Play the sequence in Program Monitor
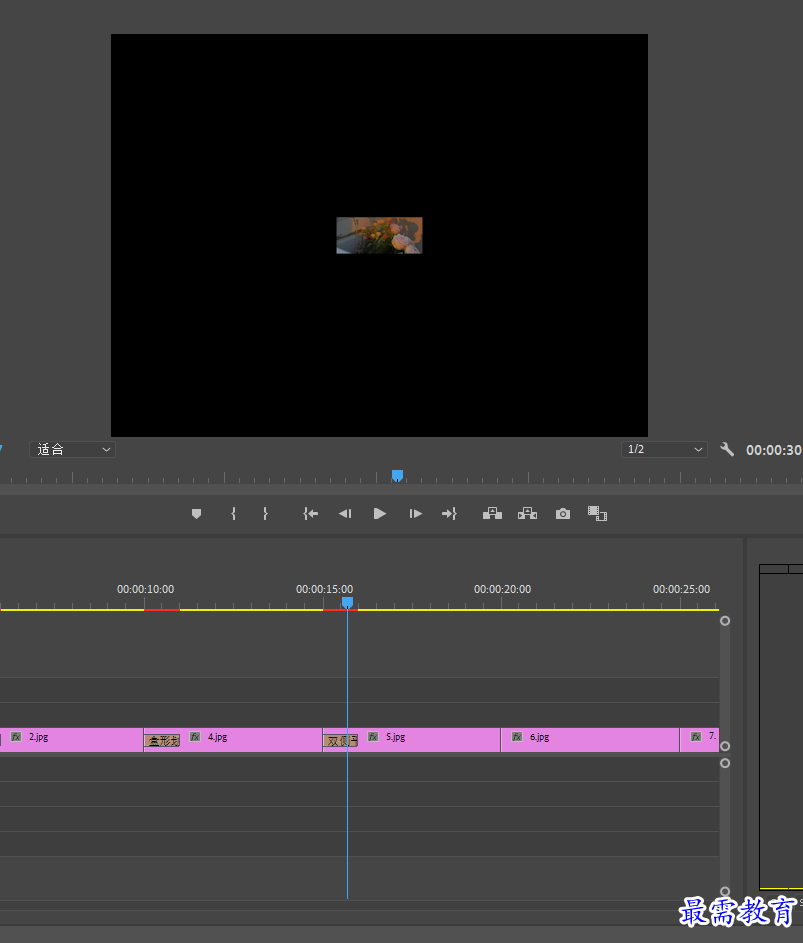Screen dimensions: 803x943 (x=380, y=514)
